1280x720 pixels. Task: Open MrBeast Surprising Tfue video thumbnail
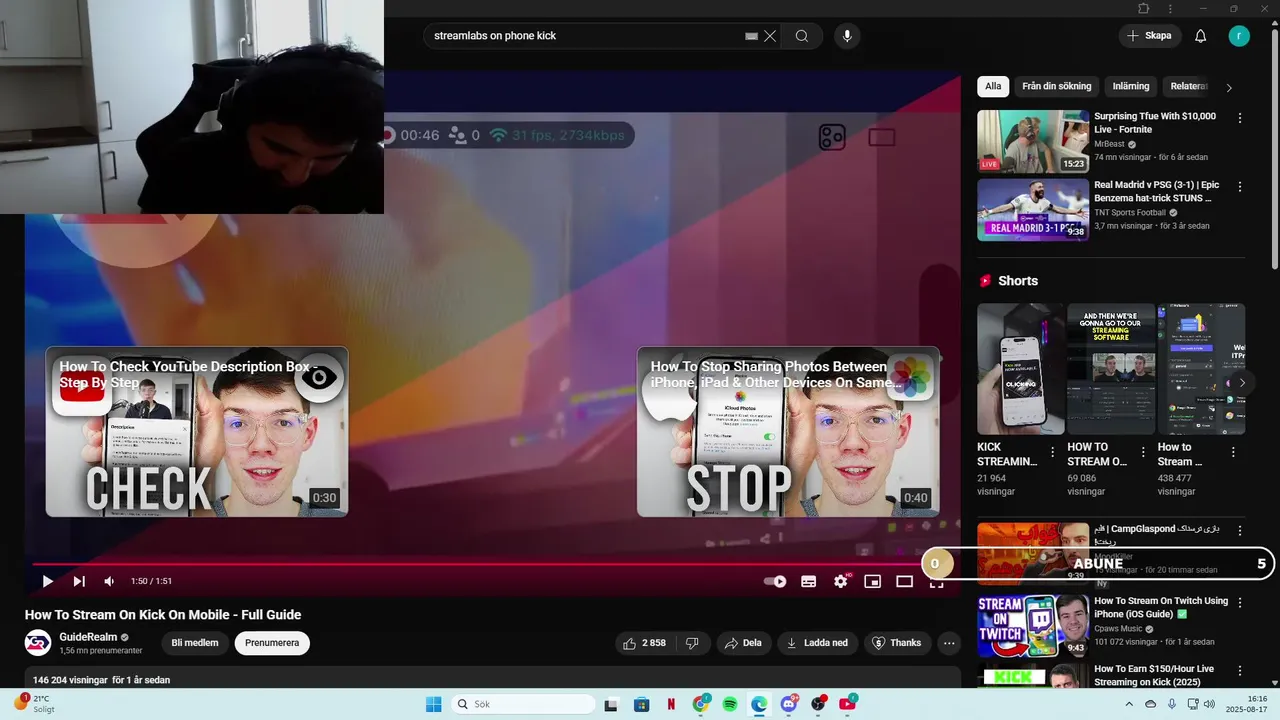click(1033, 141)
